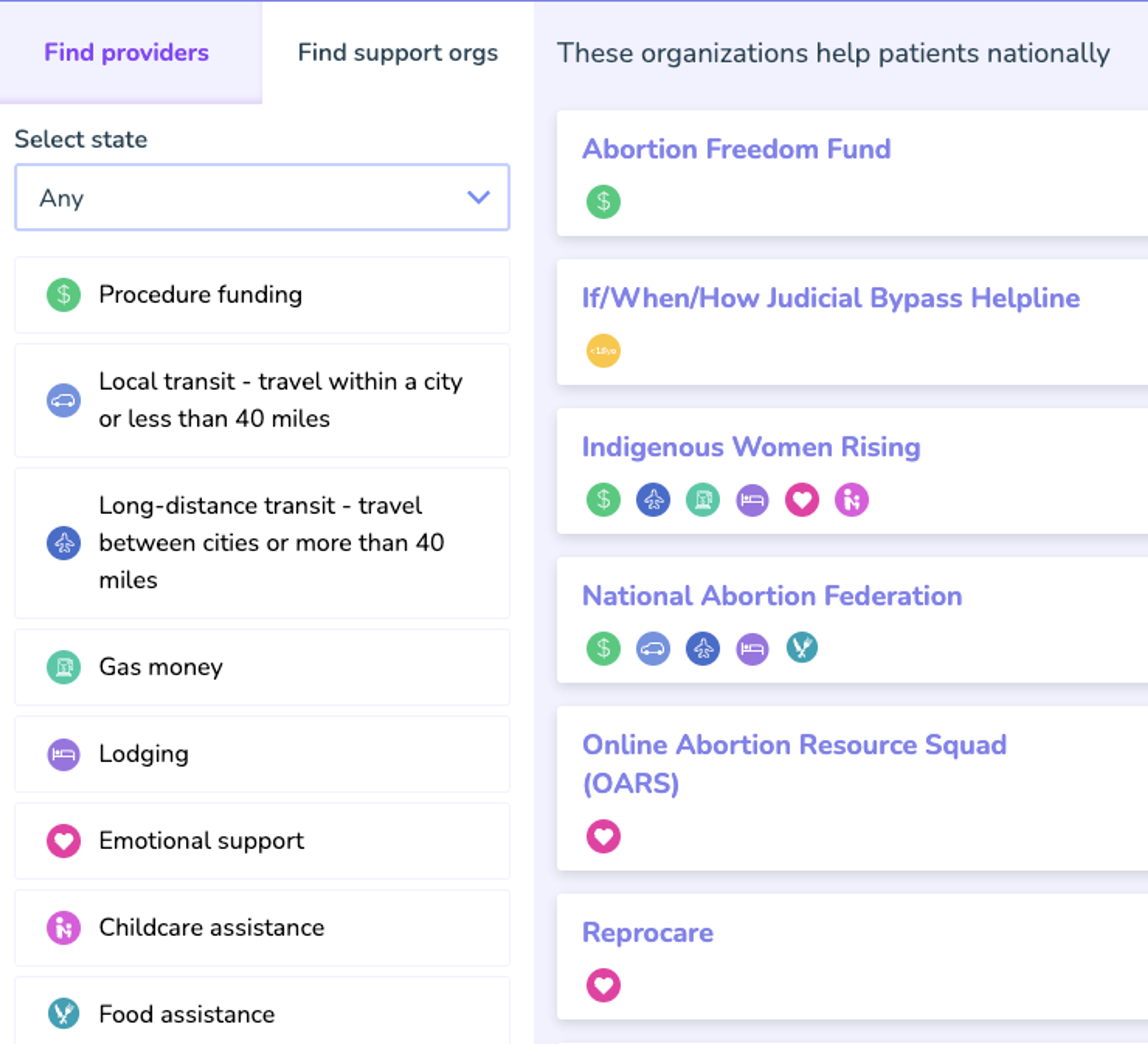Viewport: 1148px width, 1044px height.
Task: Select the Emotional support heart icon
Action: (63, 841)
